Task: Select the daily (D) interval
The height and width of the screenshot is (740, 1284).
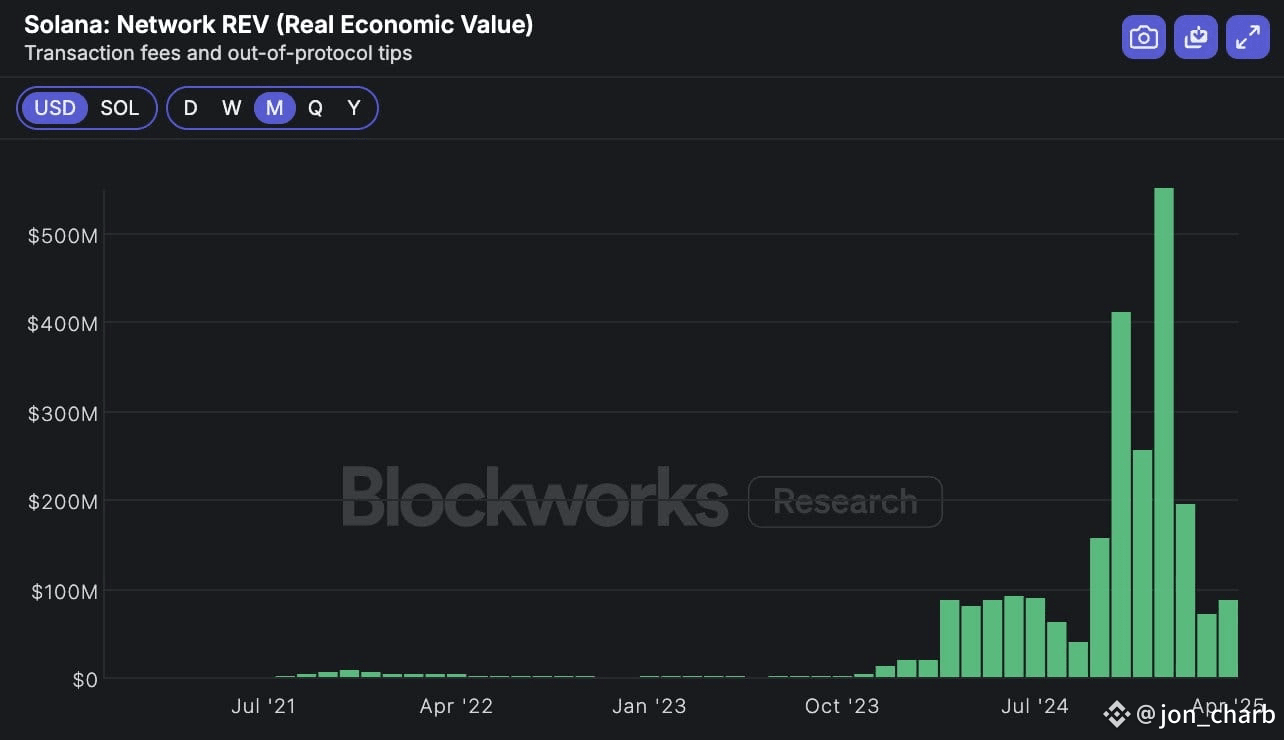Action: pos(191,108)
